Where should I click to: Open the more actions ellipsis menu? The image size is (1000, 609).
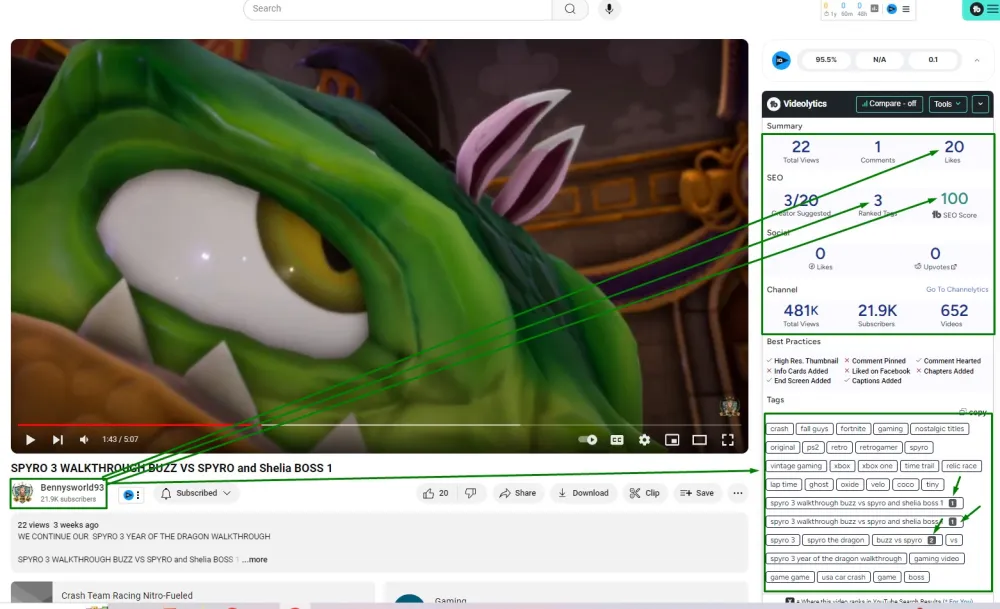pos(738,493)
